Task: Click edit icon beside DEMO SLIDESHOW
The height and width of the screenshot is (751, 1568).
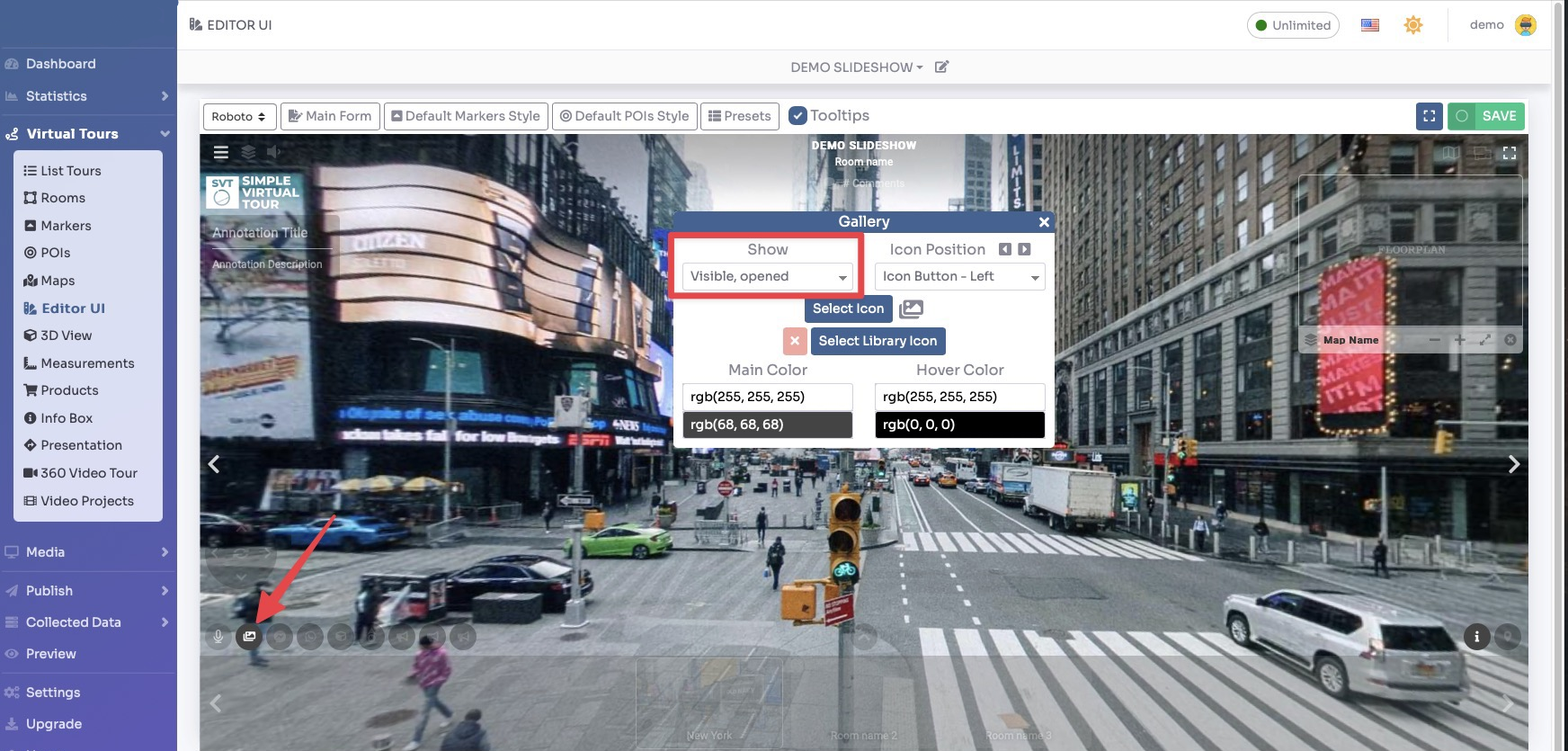Action: click(x=941, y=67)
